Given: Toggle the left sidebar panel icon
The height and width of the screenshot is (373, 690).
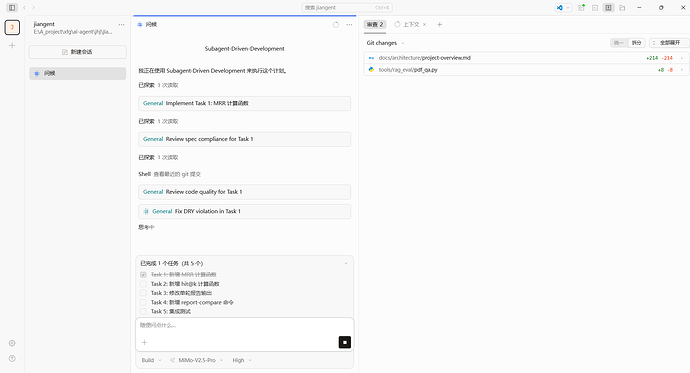Looking at the screenshot, I should point(12,7).
